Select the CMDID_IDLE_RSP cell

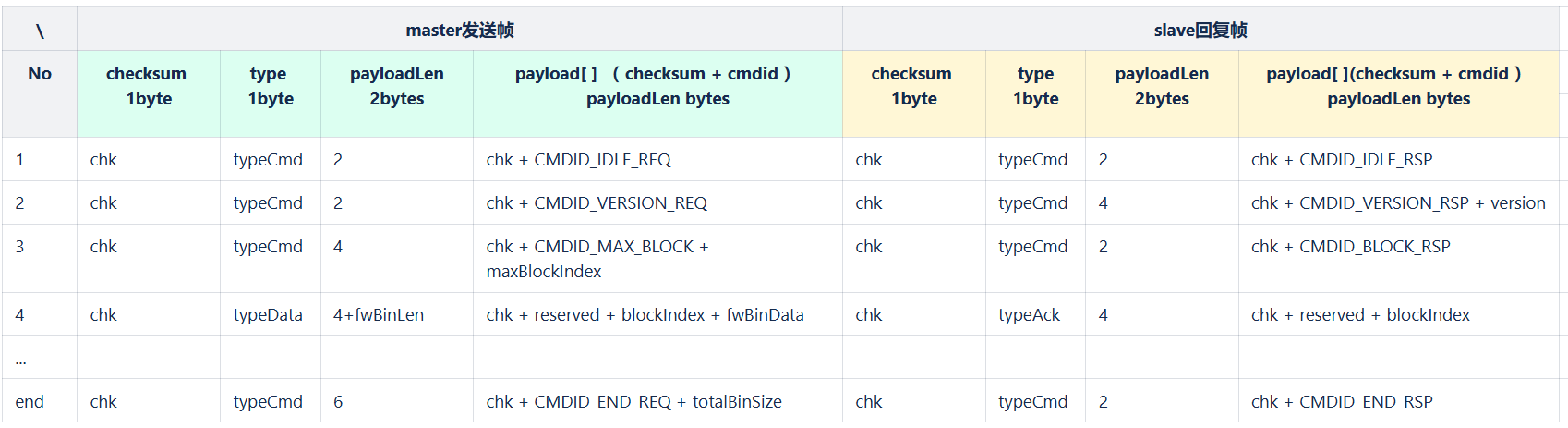[x=1399, y=160]
